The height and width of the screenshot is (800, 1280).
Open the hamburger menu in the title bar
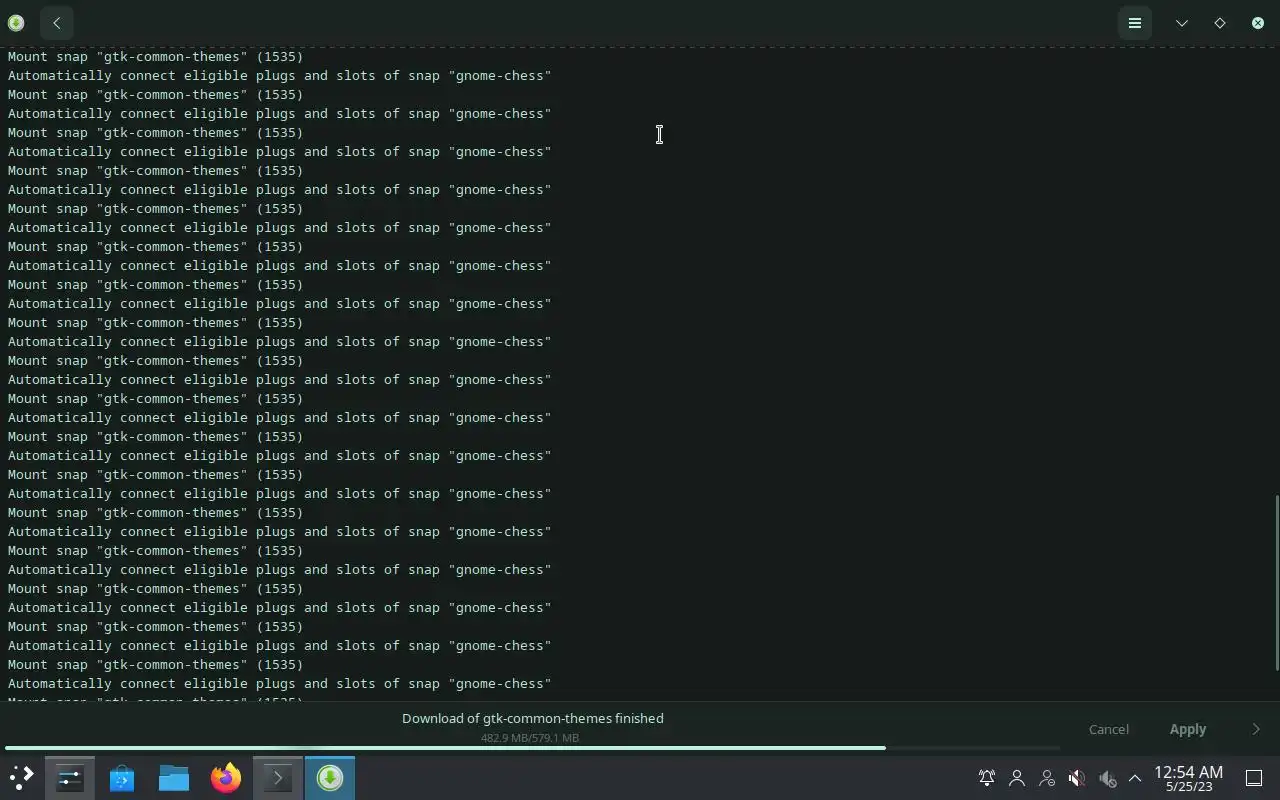(x=1135, y=23)
